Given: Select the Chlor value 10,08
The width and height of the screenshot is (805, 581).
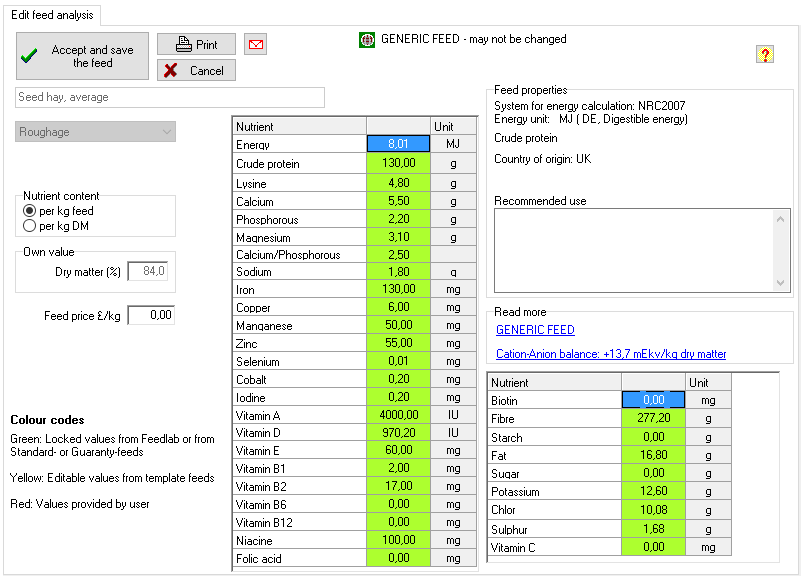Looking at the screenshot, I should click(653, 509).
